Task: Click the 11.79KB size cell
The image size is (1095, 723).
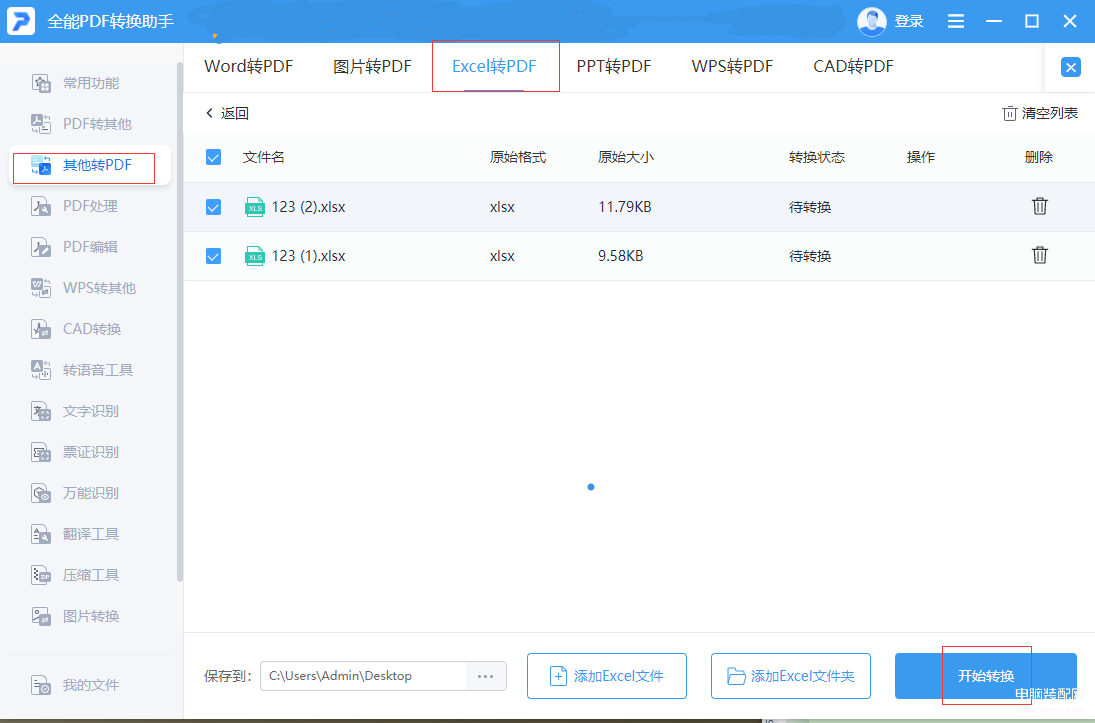Action: [625, 207]
